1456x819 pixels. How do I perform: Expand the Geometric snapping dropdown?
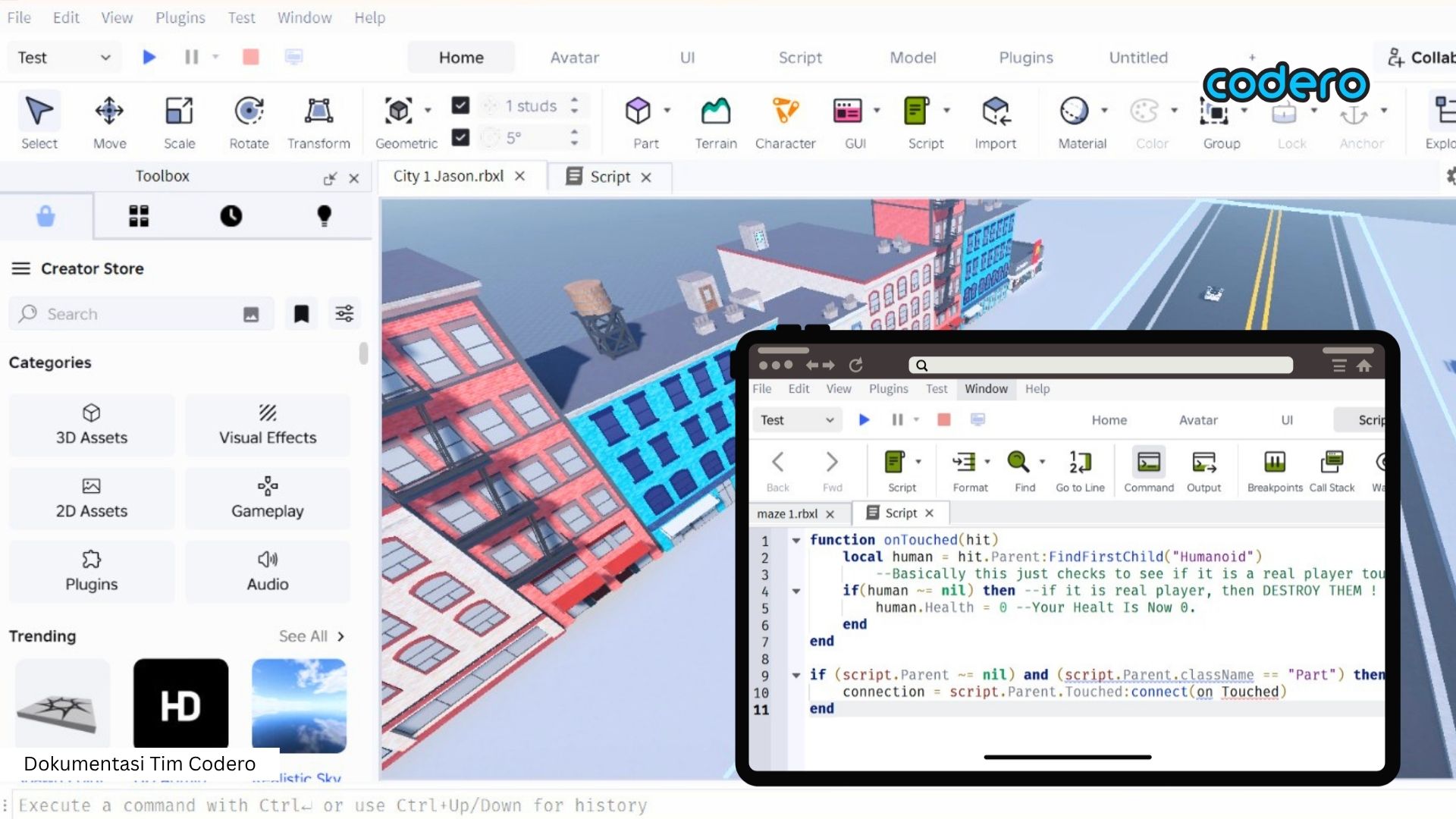pyautogui.click(x=429, y=110)
